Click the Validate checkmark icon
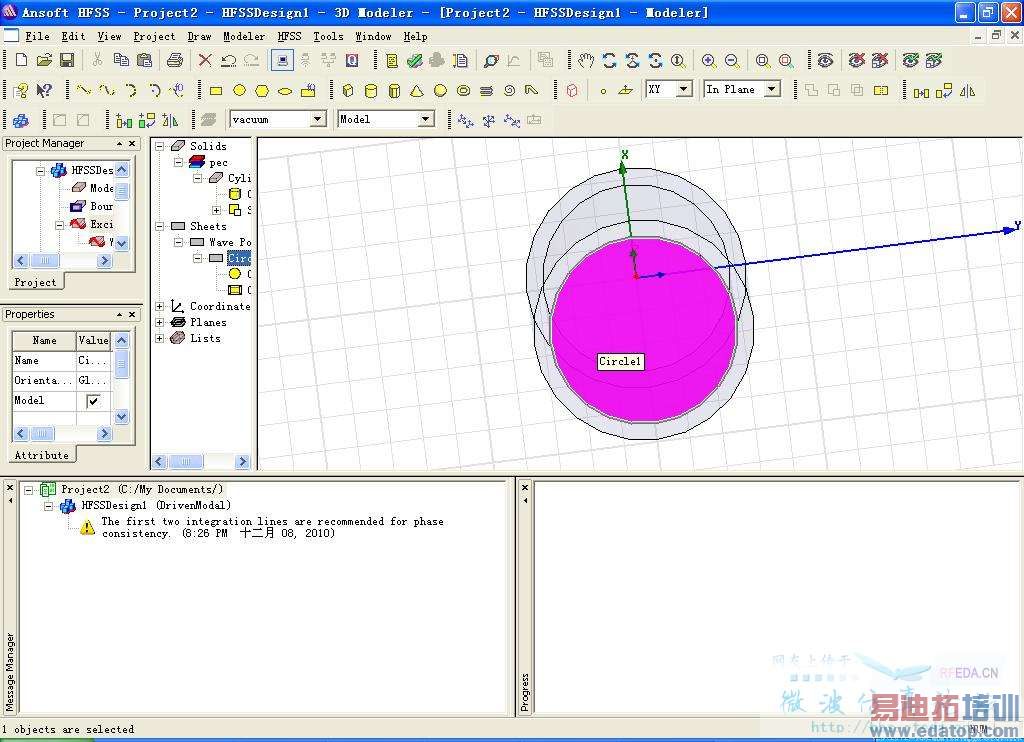This screenshot has width=1024, height=742. click(414, 60)
